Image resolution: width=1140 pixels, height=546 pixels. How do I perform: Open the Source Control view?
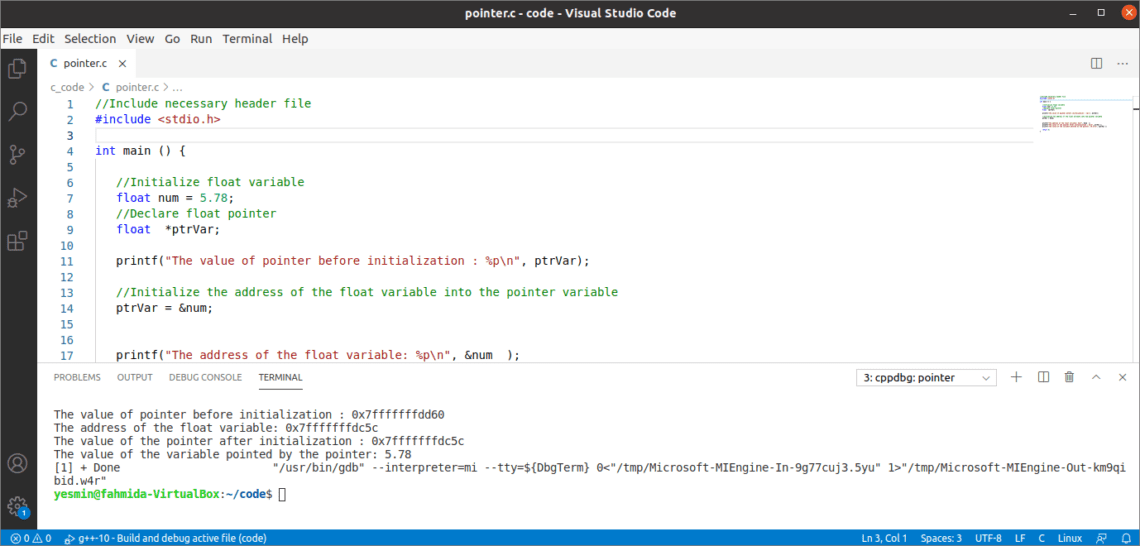click(17, 154)
